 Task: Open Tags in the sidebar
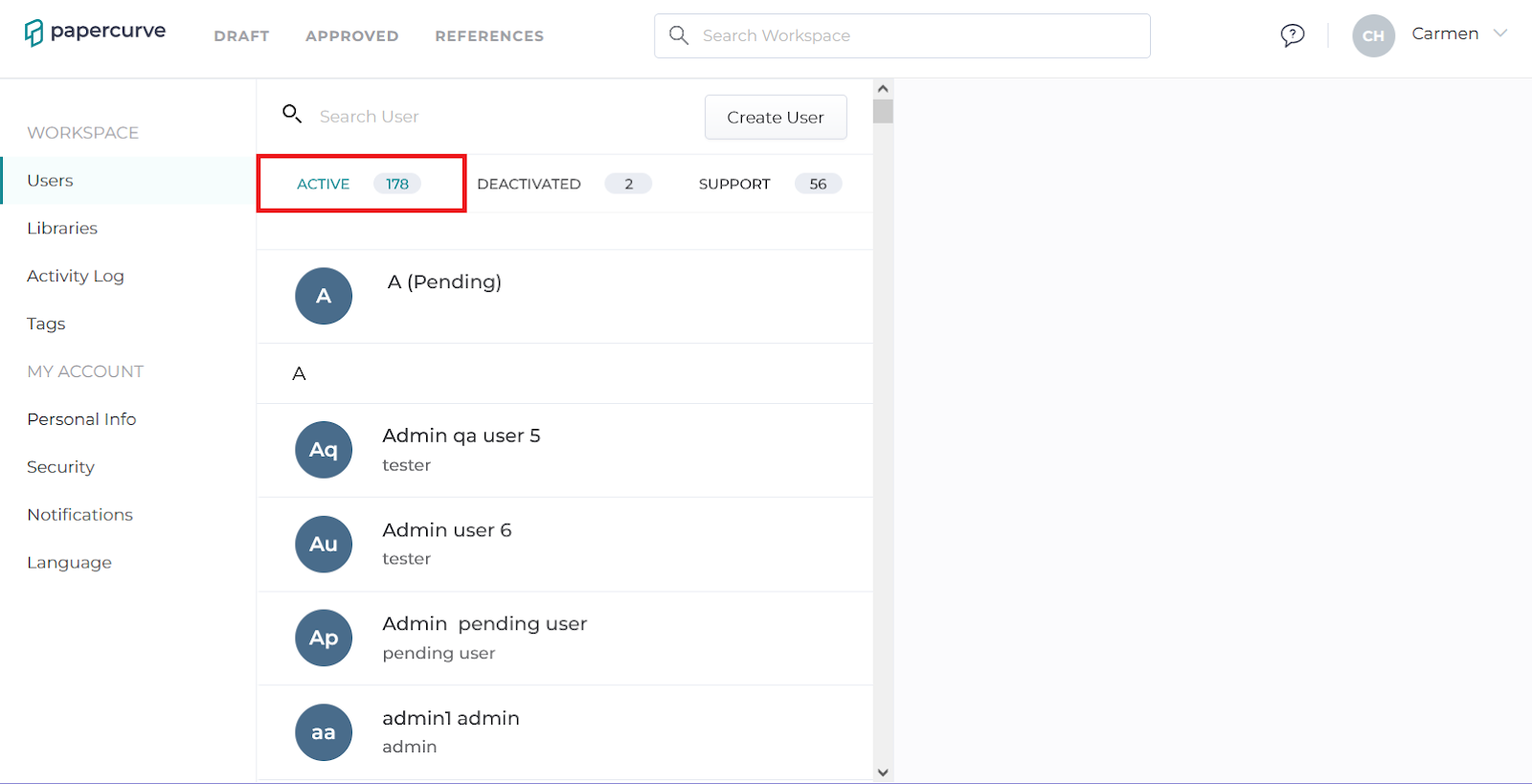(46, 324)
